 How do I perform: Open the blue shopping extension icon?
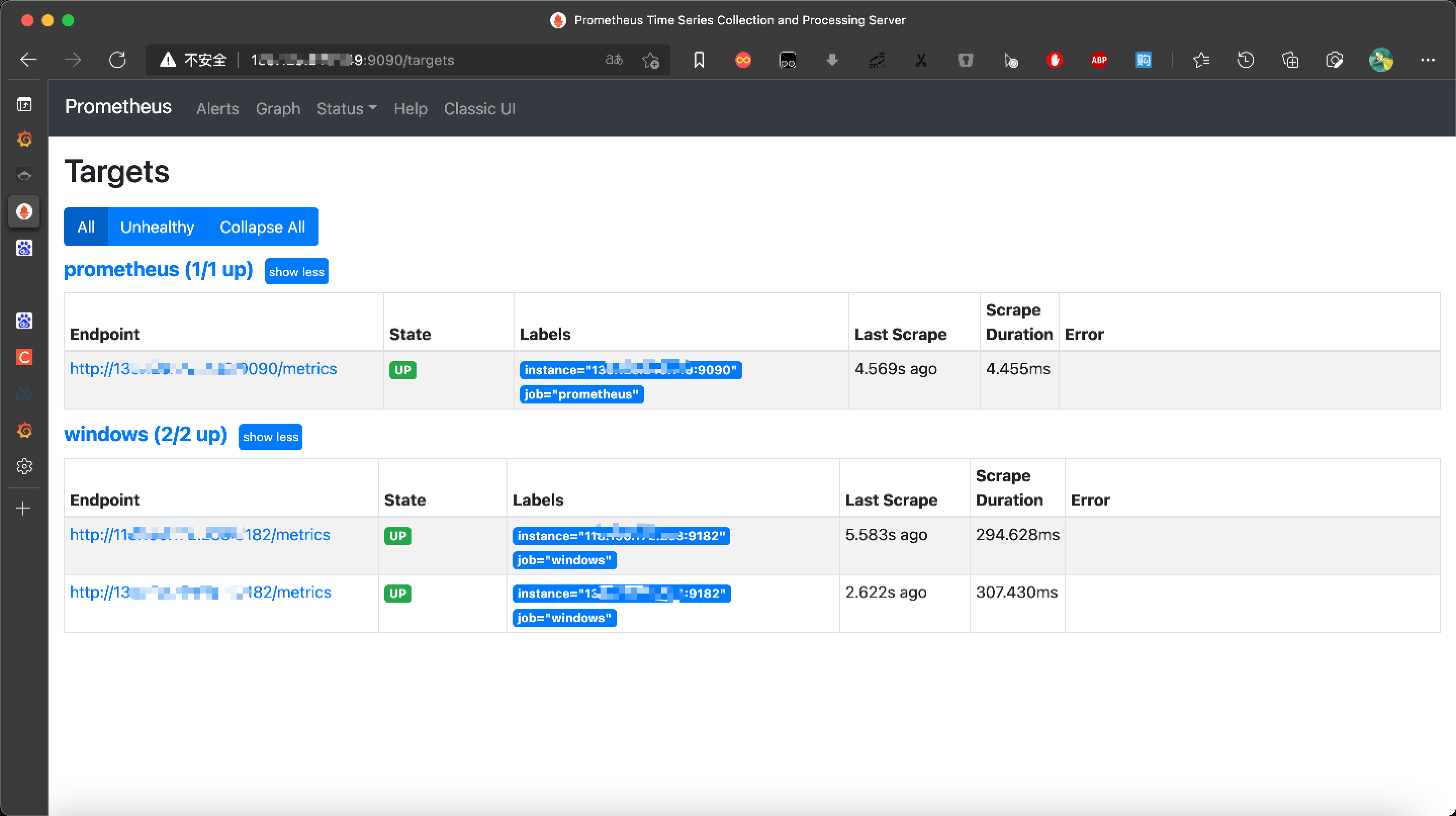point(1144,60)
